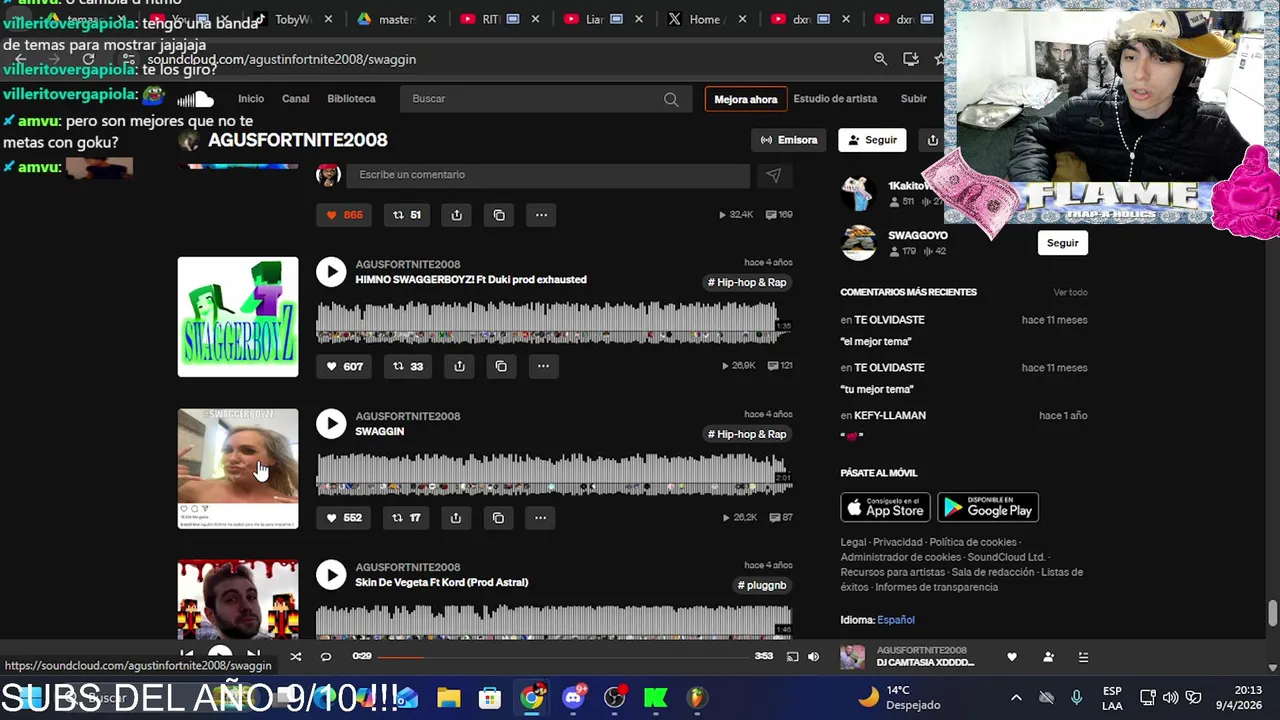Click the Mejora ahora button
Viewport: 1280px width, 720px height.
tap(745, 99)
